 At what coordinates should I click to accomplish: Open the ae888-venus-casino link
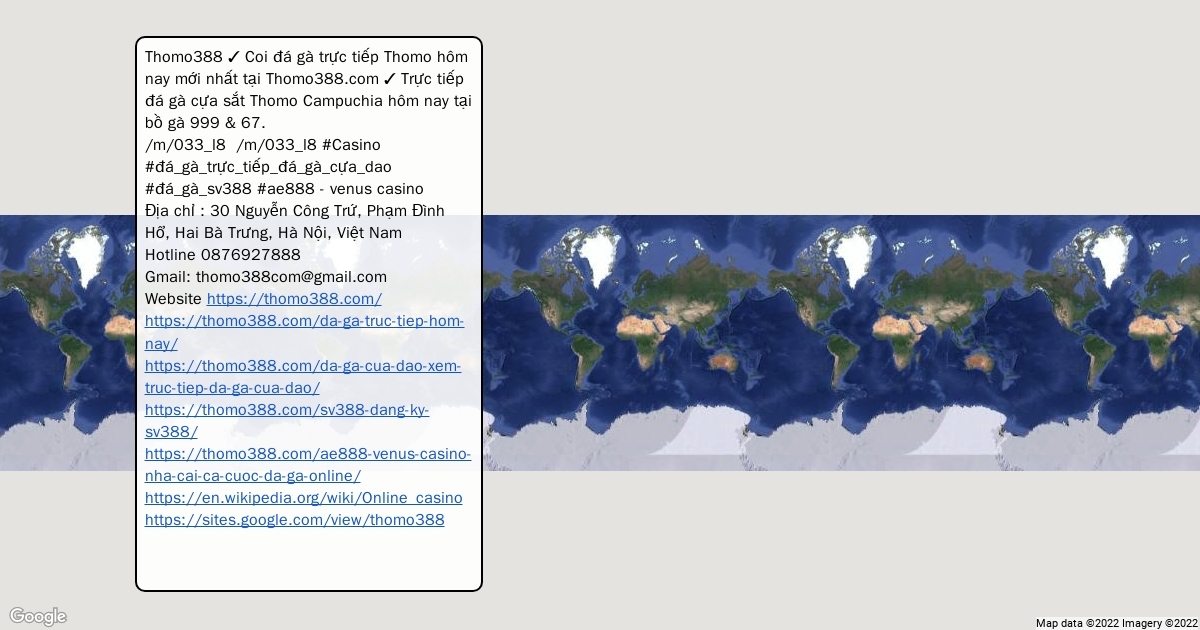tap(308, 464)
